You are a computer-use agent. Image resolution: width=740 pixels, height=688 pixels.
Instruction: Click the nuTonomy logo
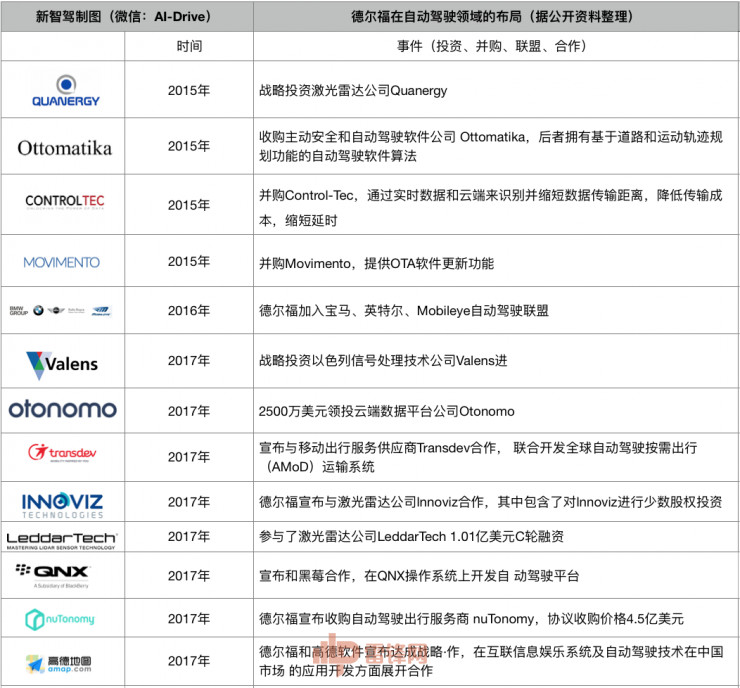61,619
